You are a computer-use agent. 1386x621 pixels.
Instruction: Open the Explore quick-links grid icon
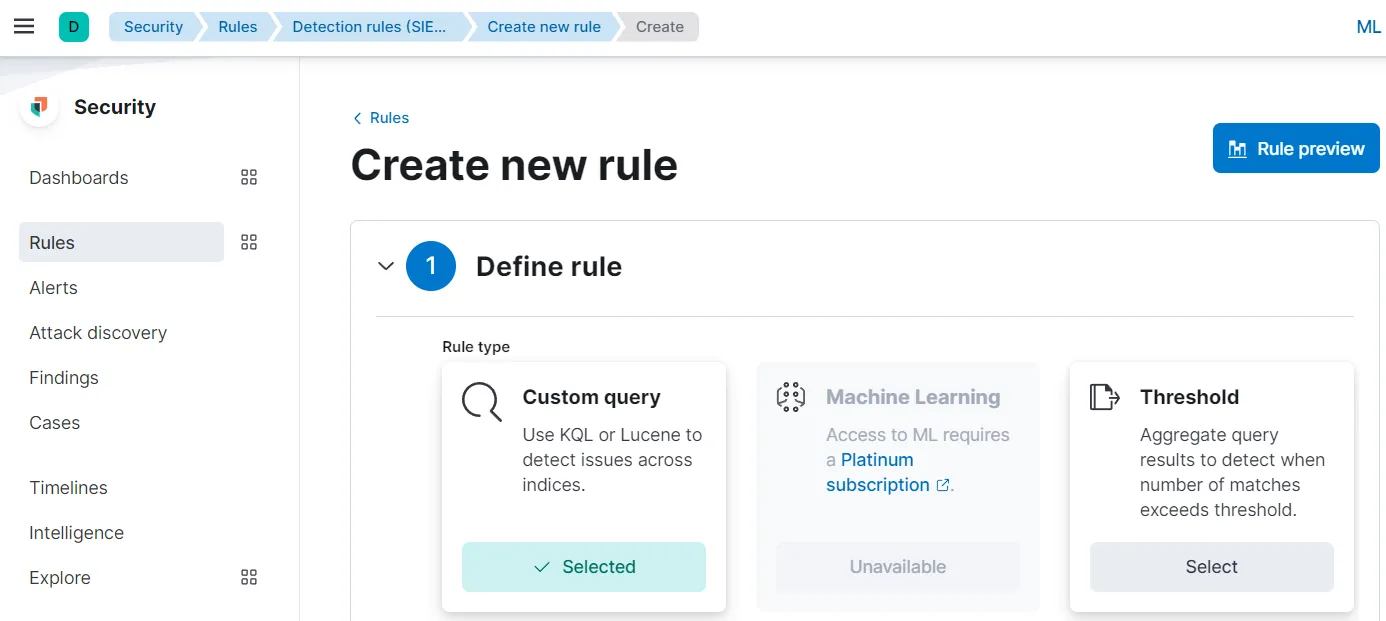248,577
